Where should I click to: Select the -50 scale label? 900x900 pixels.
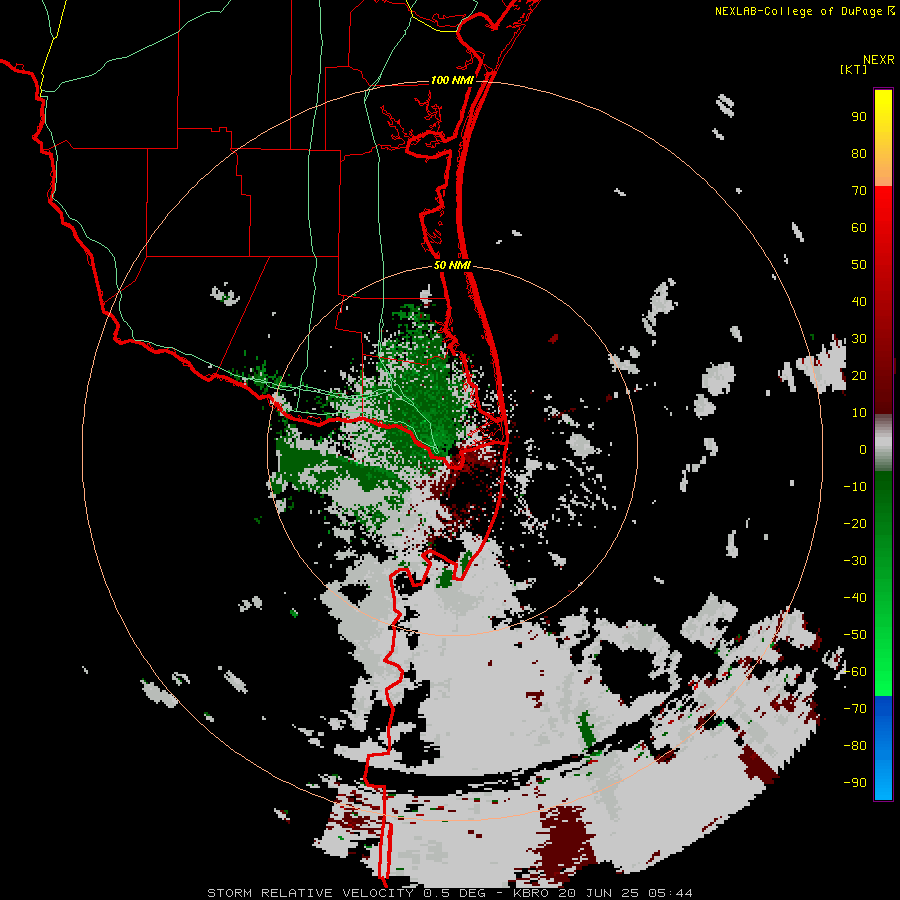[855, 635]
